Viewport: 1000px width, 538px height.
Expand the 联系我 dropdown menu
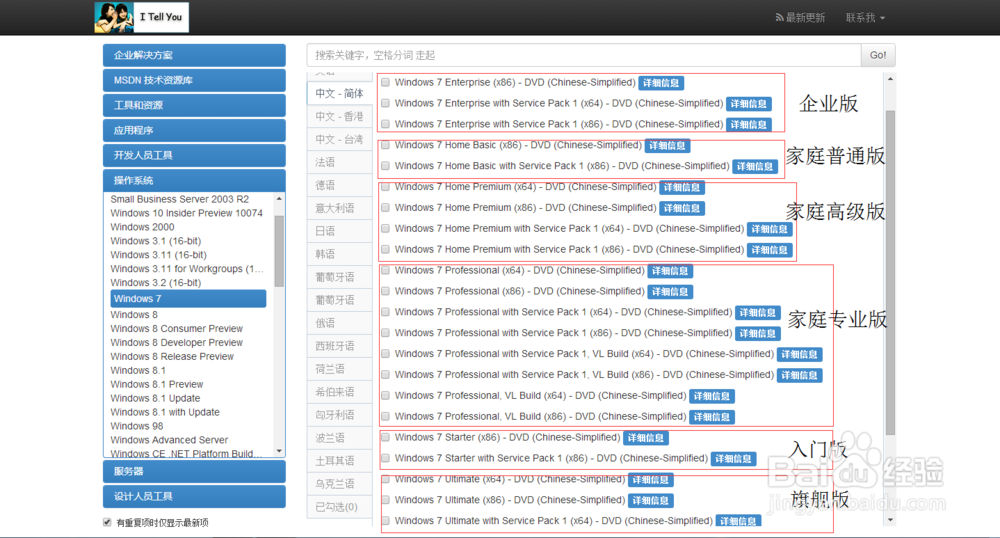tap(865, 18)
